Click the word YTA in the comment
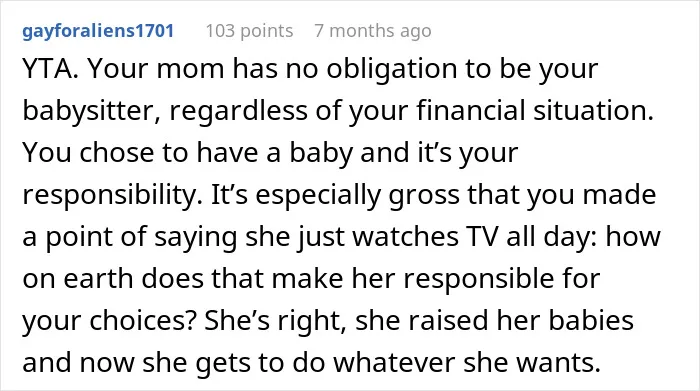The height and width of the screenshot is (391, 700). click(x=48, y=69)
